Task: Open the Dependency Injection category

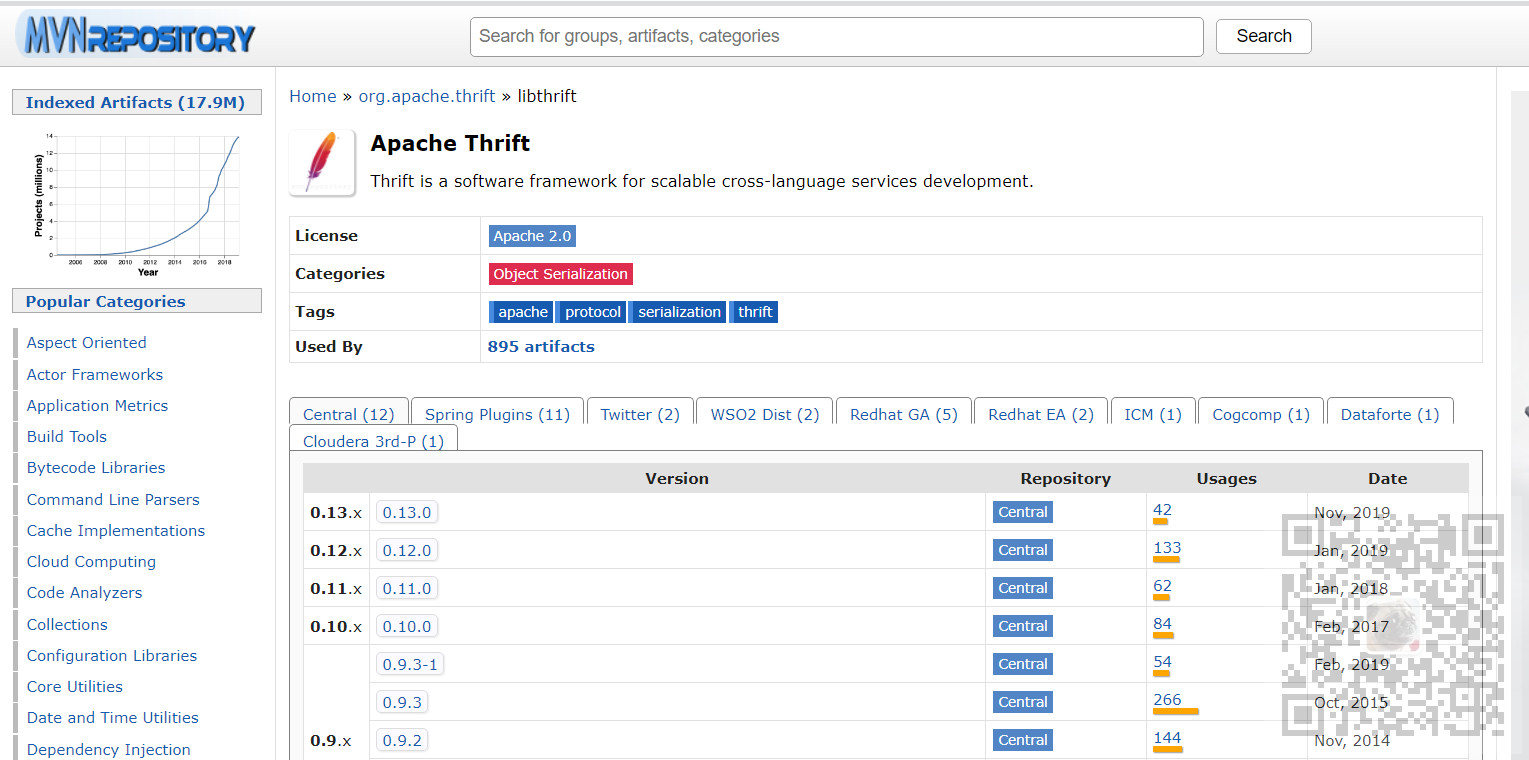Action: pyautogui.click(x=108, y=750)
